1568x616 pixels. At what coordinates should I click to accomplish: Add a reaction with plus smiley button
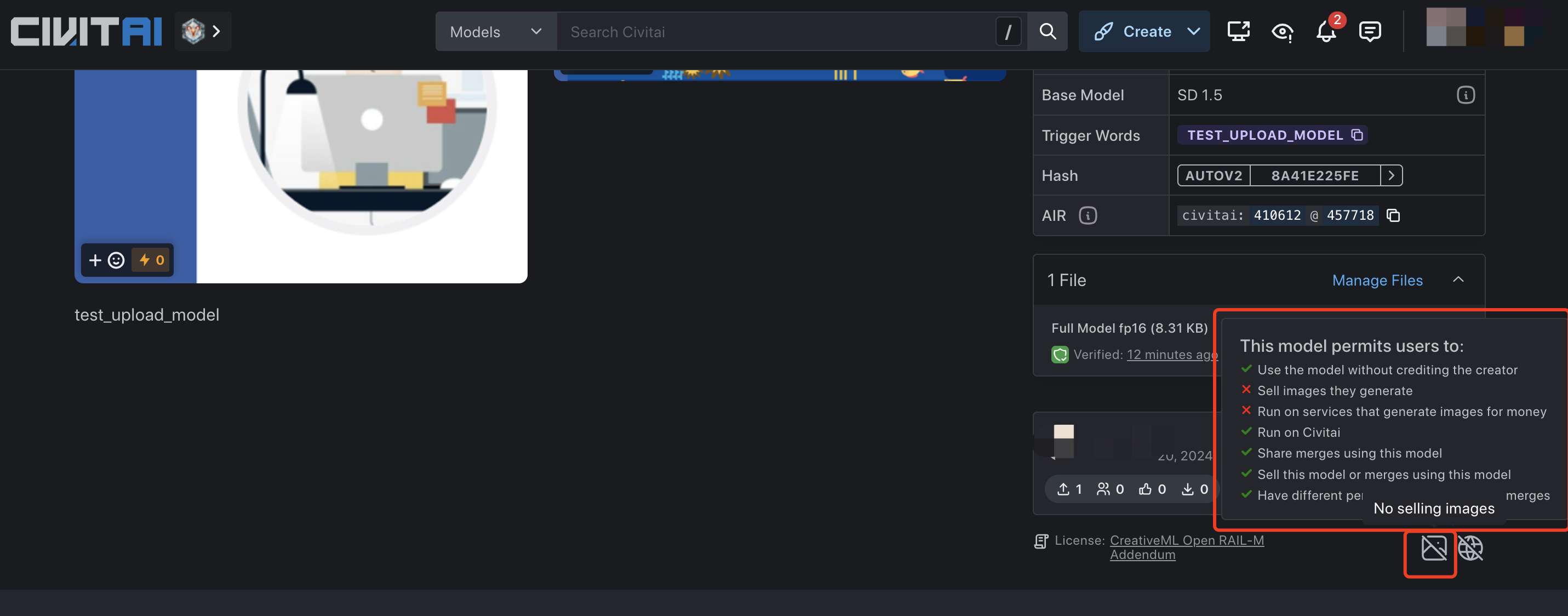pyautogui.click(x=107, y=260)
